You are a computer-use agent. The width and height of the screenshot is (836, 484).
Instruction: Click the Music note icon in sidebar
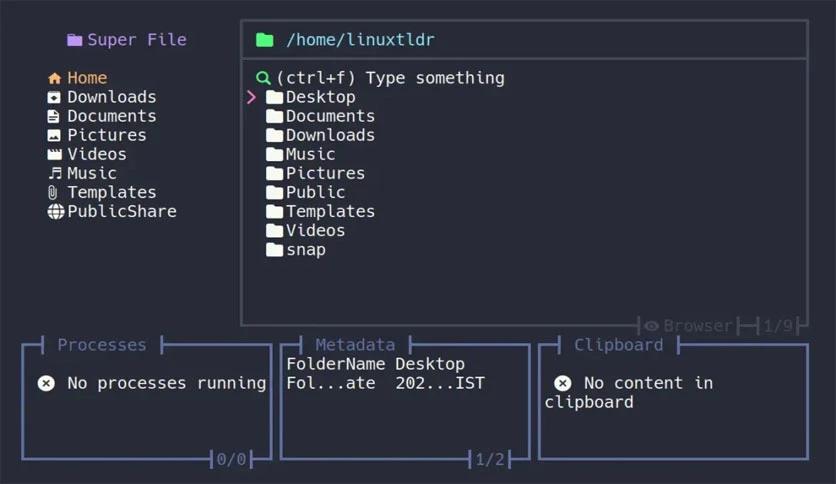click(x=54, y=173)
